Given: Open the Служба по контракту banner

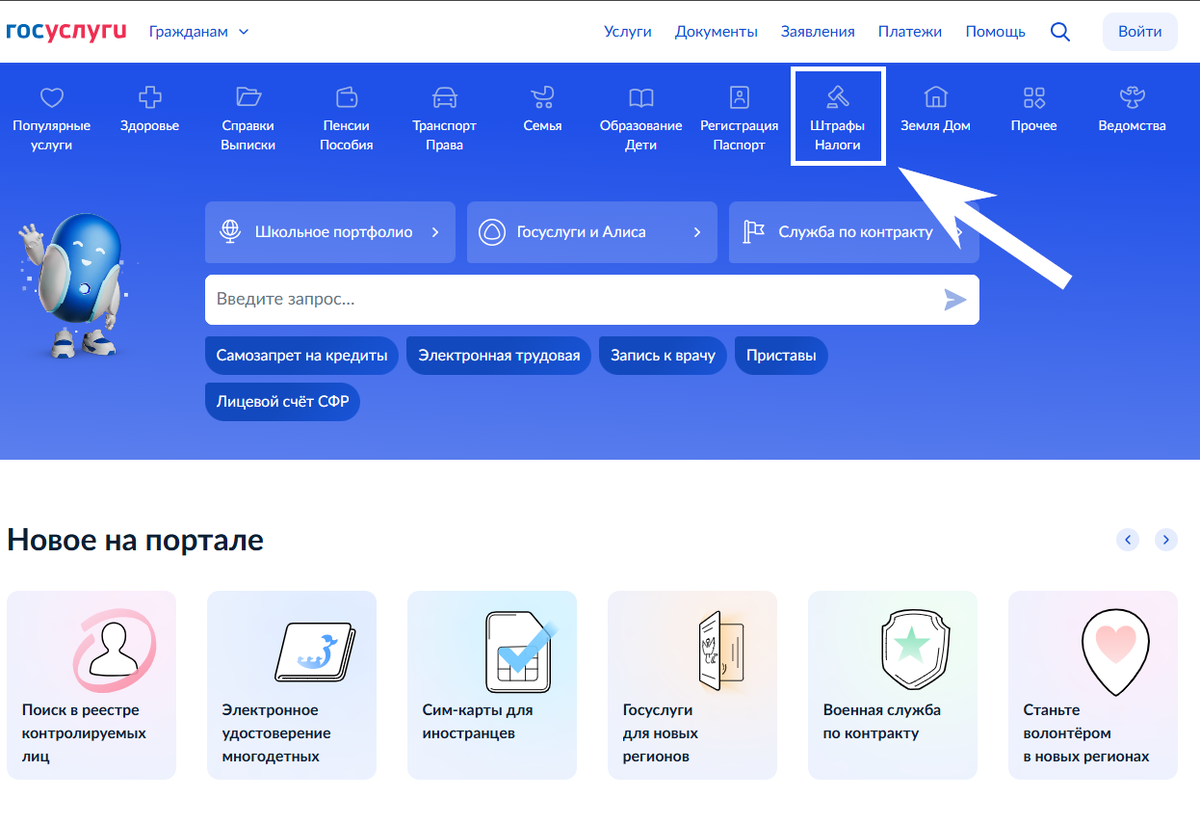Looking at the screenshot, I should pos(854,232).
